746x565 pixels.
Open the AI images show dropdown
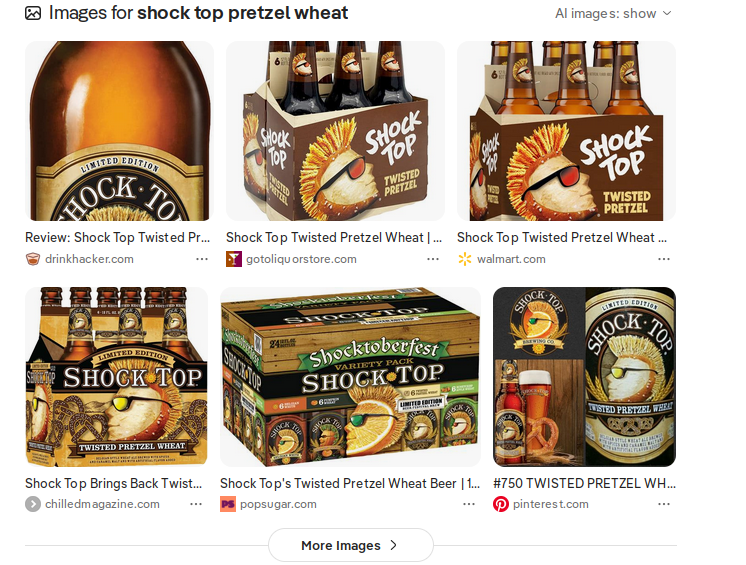pos(613,13)
